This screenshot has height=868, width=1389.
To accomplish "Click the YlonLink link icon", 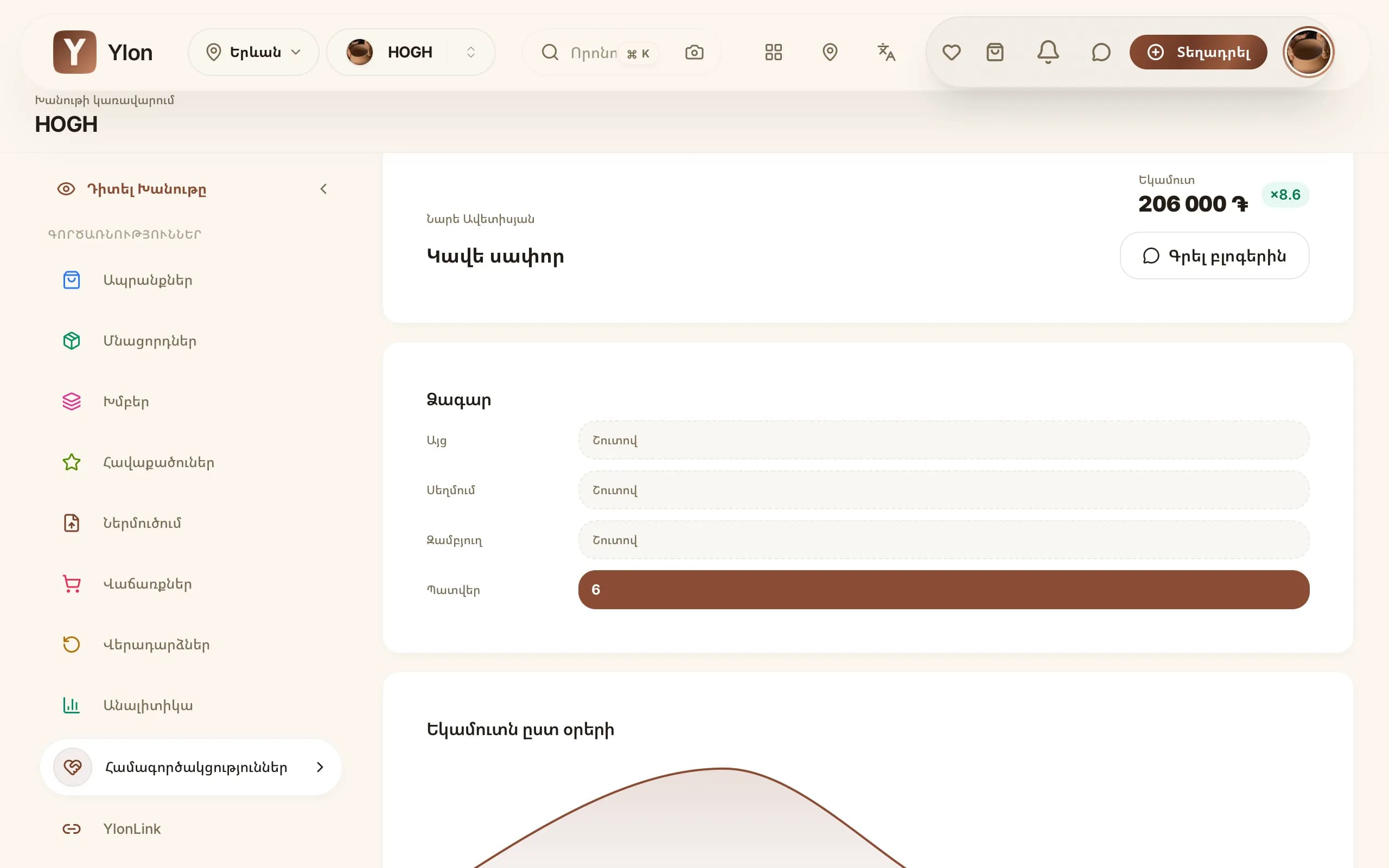I will point(71,829).
